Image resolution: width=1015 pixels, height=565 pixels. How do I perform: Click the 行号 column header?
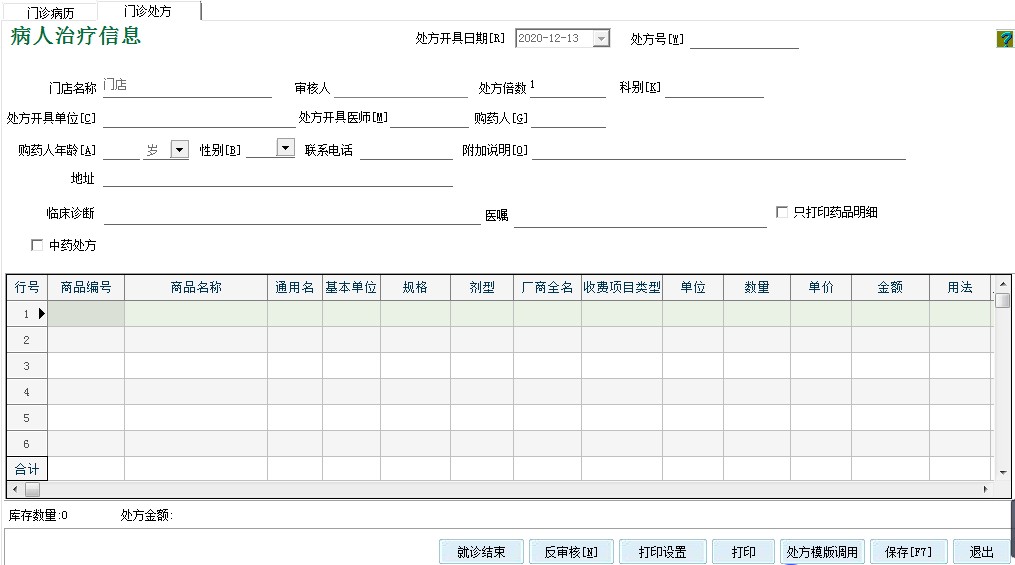[x=27, y=287]
